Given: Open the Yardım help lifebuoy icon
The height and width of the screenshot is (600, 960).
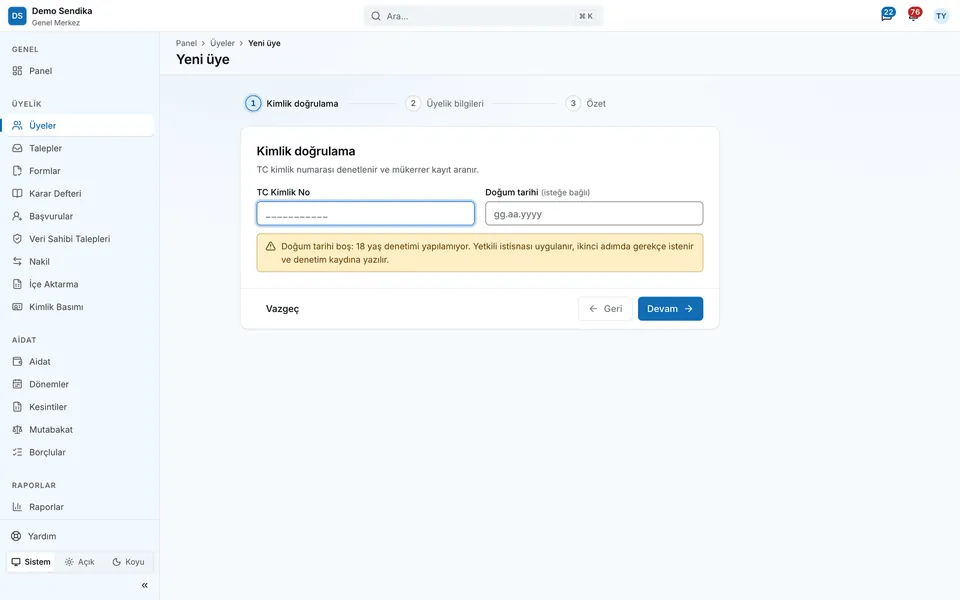Looking at the screenshot, I should click(16, 536).
